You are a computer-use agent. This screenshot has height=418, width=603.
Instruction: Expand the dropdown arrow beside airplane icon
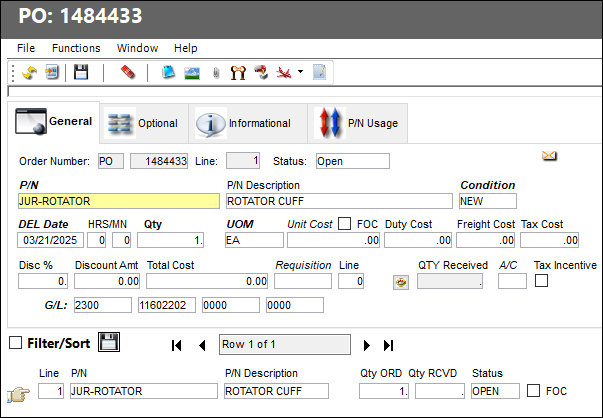pyautogui.click(x=300, y=72)
